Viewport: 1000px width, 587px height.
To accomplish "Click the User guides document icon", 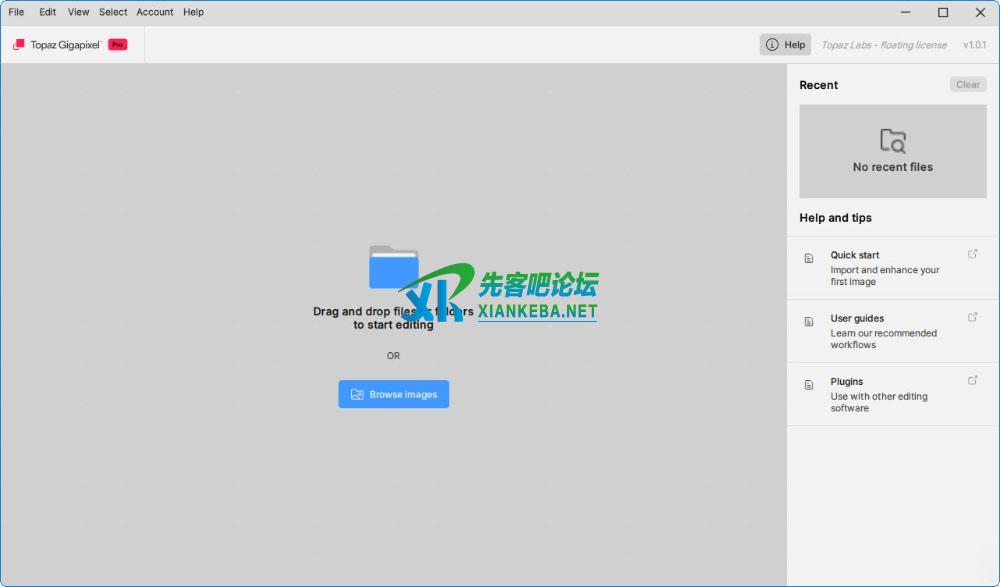I will [x=809, y=321].
